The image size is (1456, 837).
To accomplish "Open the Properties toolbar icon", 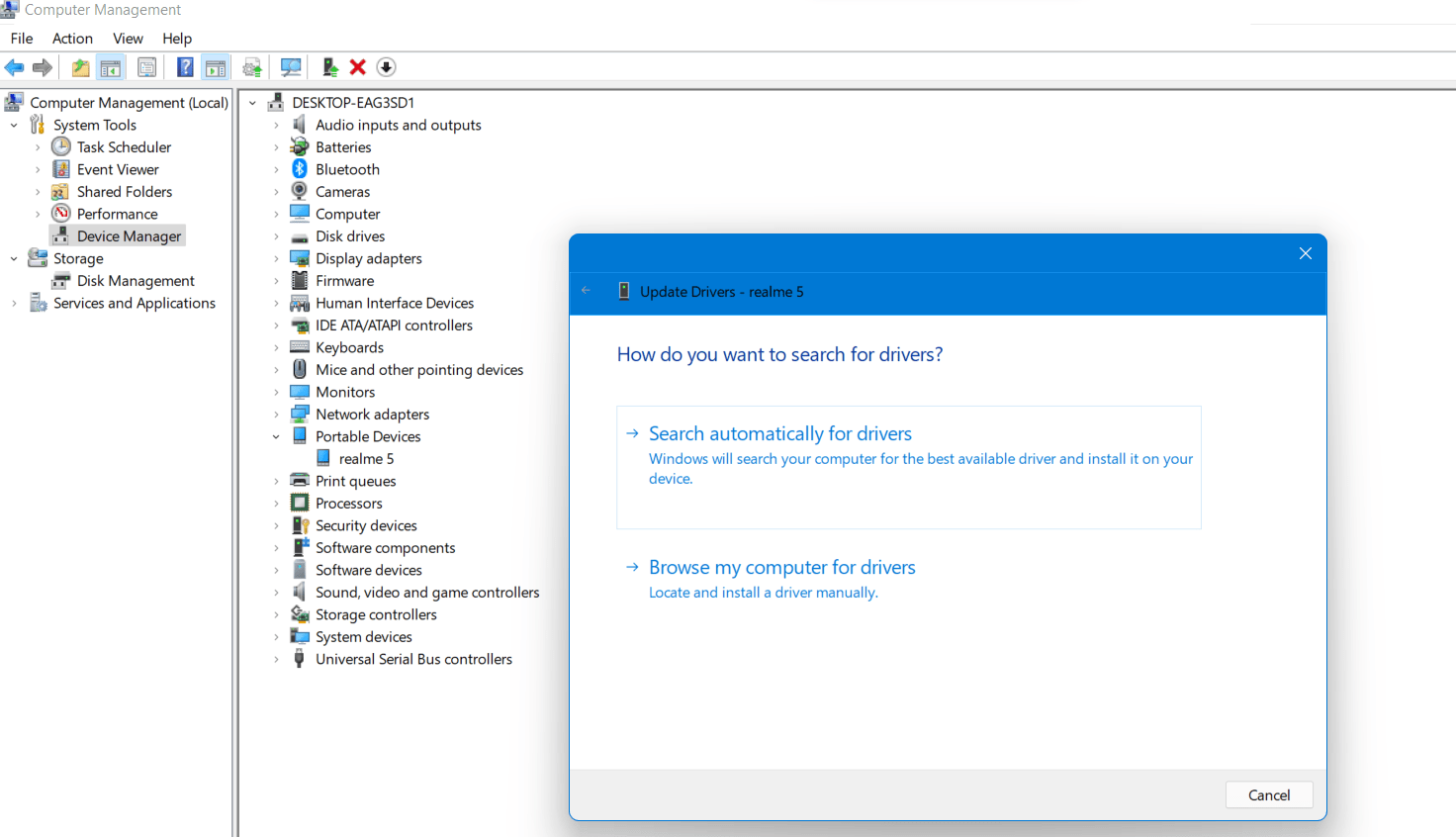I will pos(146,67).
